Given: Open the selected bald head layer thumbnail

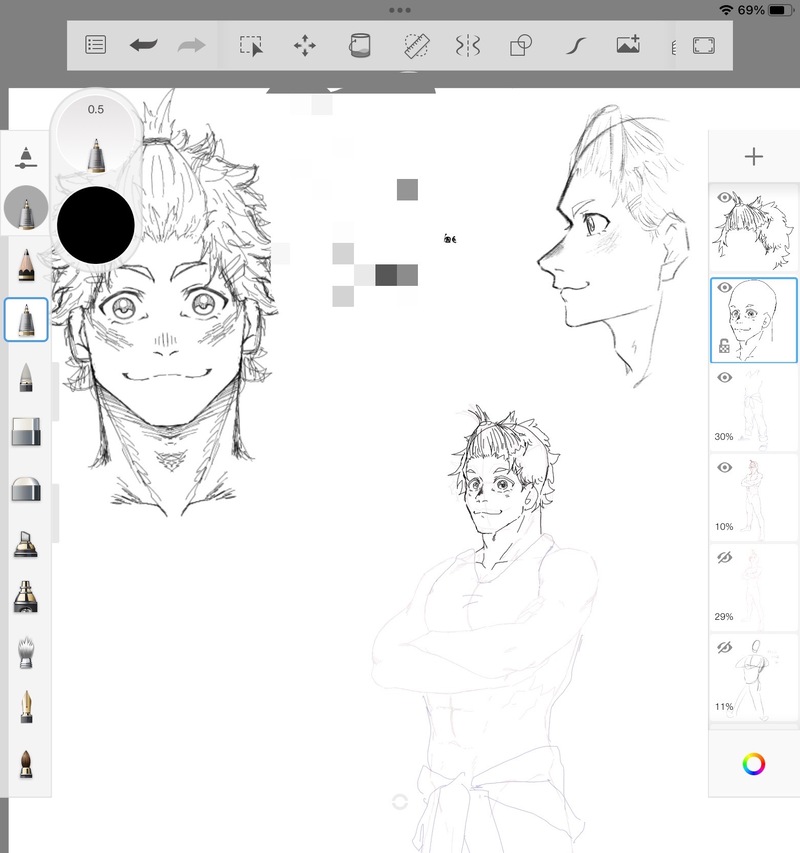Looking at the screenshot, I should [x=754, y=320].
